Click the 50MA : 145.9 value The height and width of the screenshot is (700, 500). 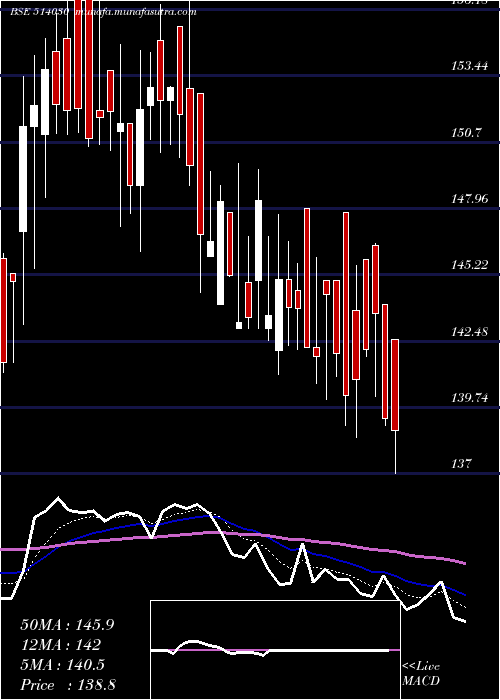67,625
